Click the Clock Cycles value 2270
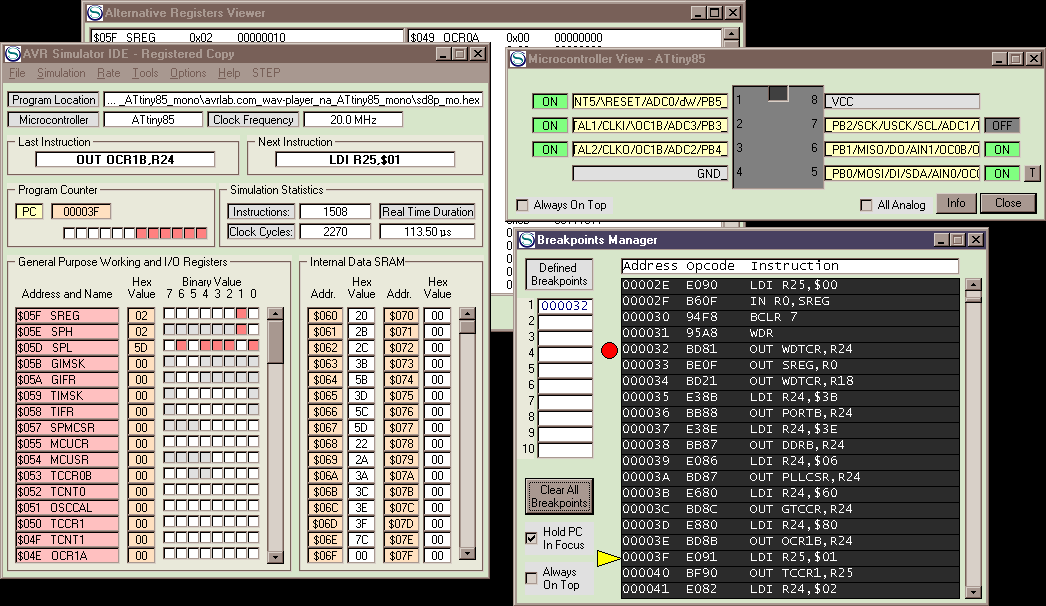This screenshot has height=606, width=1046. pyautogui.click(x=335, y=232)
